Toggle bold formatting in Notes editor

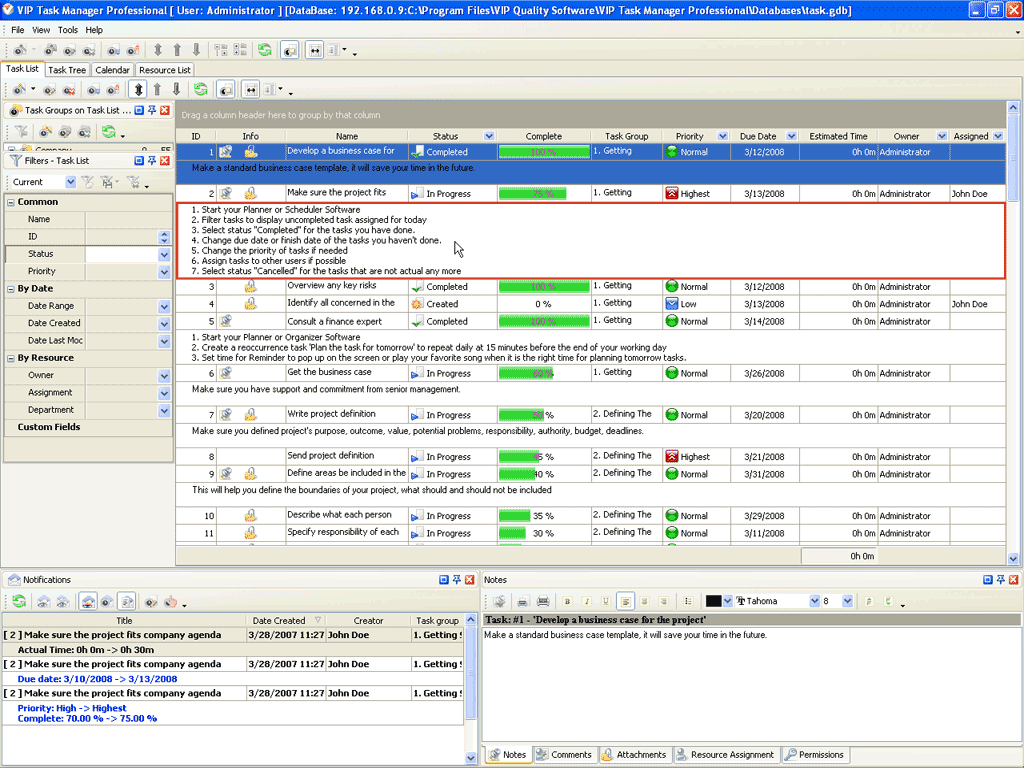click(567, 601)
